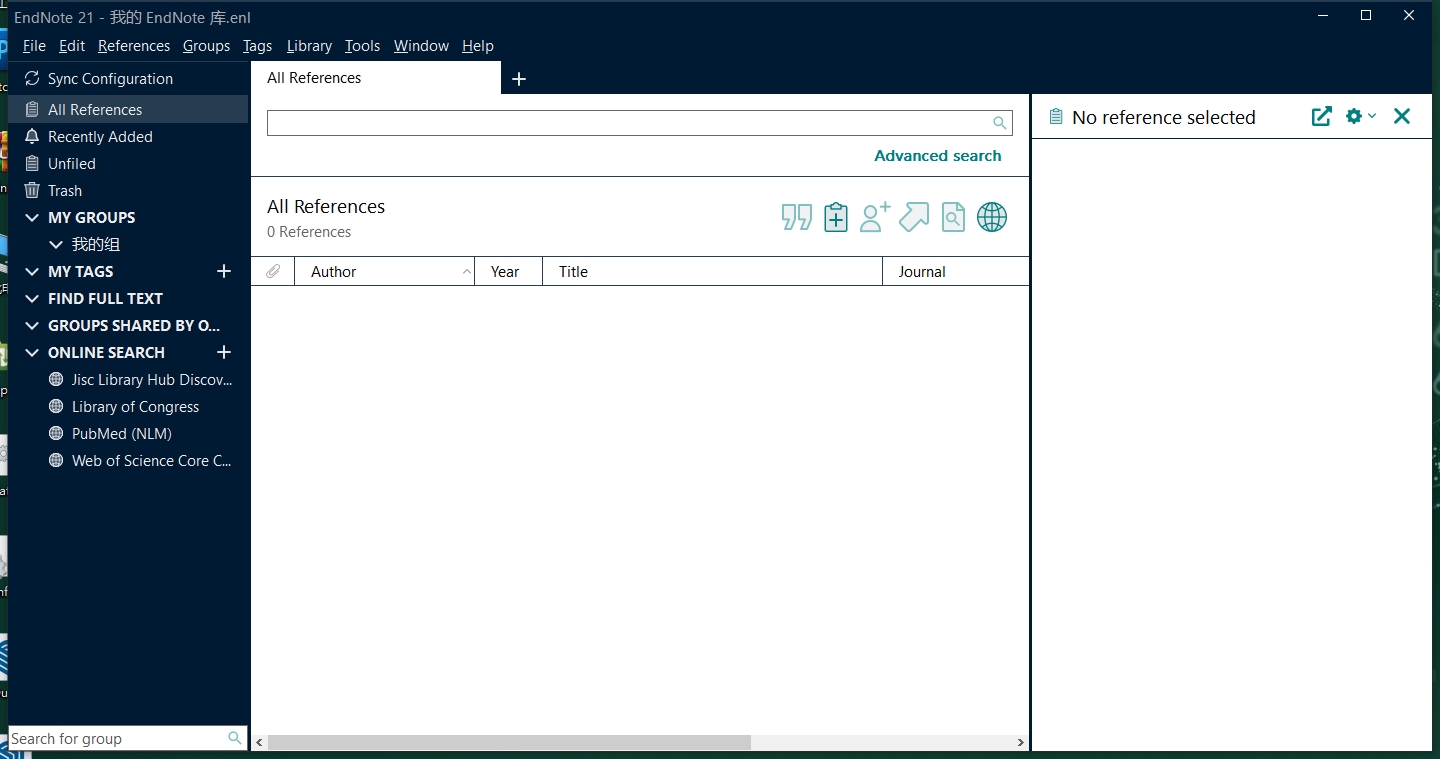Image resolution: width=1440 pixels, height=759 pixels.
Task: Open the Help menu
Action: click(x=478, y=46)
